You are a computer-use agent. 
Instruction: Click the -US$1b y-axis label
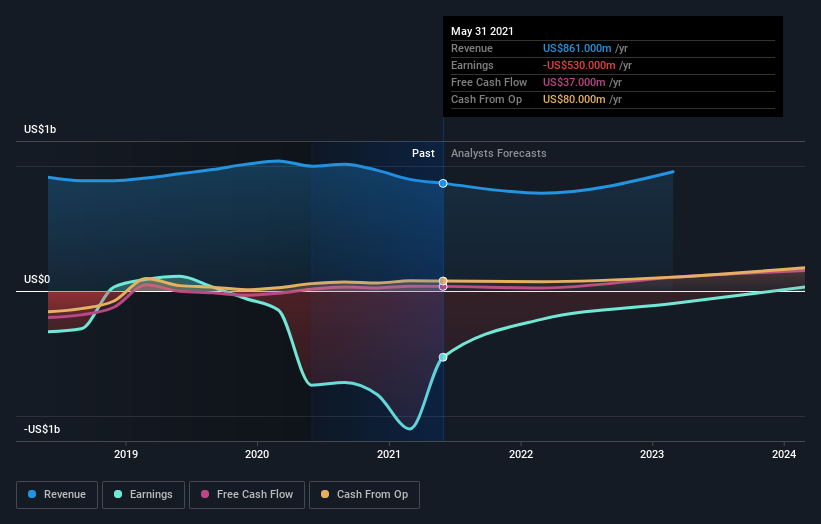(42, 429)
